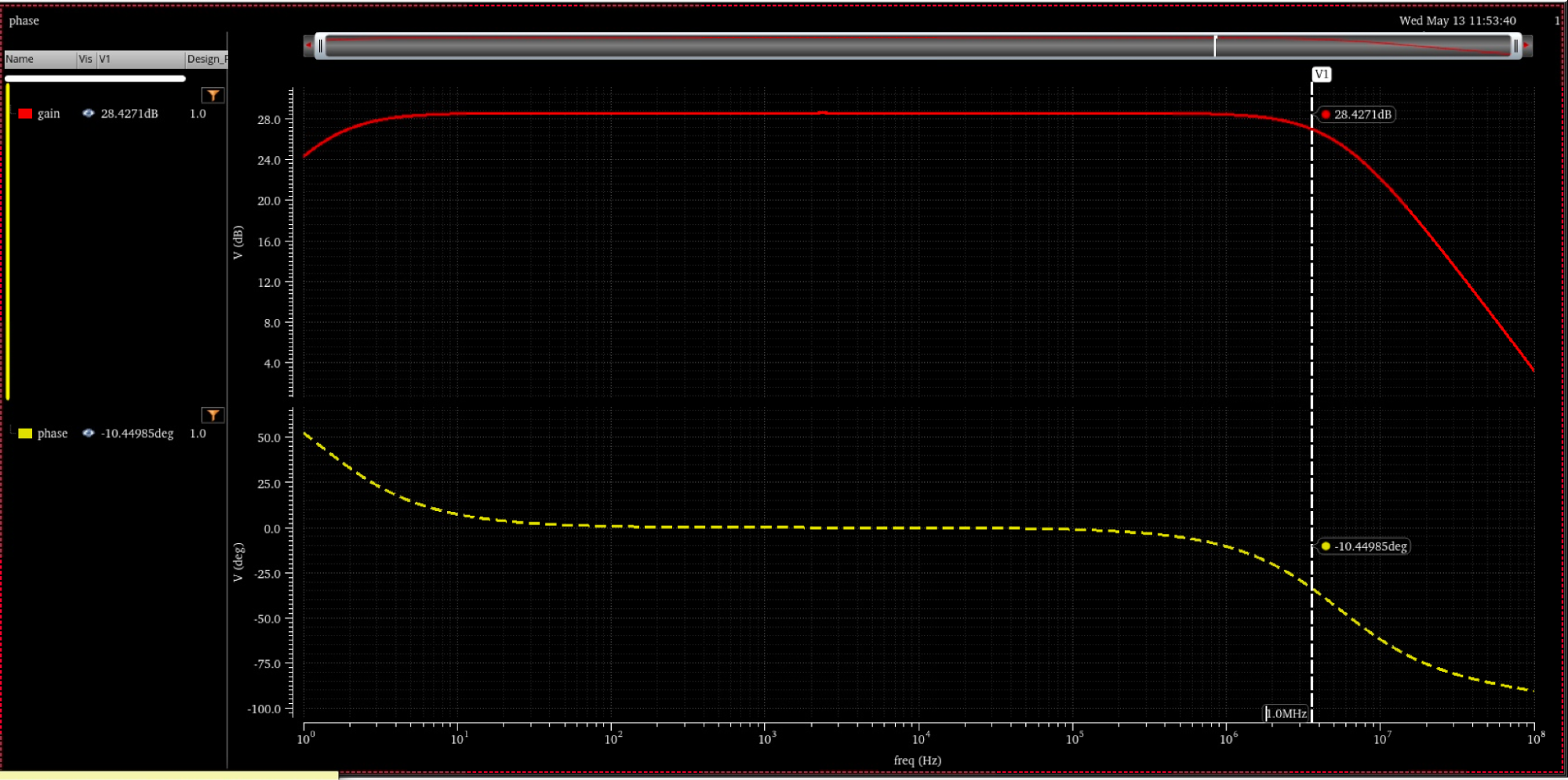Viewport: 1568px width, 780px height.
Task: Click the V (dB) axis title
Action: (238, 242)
